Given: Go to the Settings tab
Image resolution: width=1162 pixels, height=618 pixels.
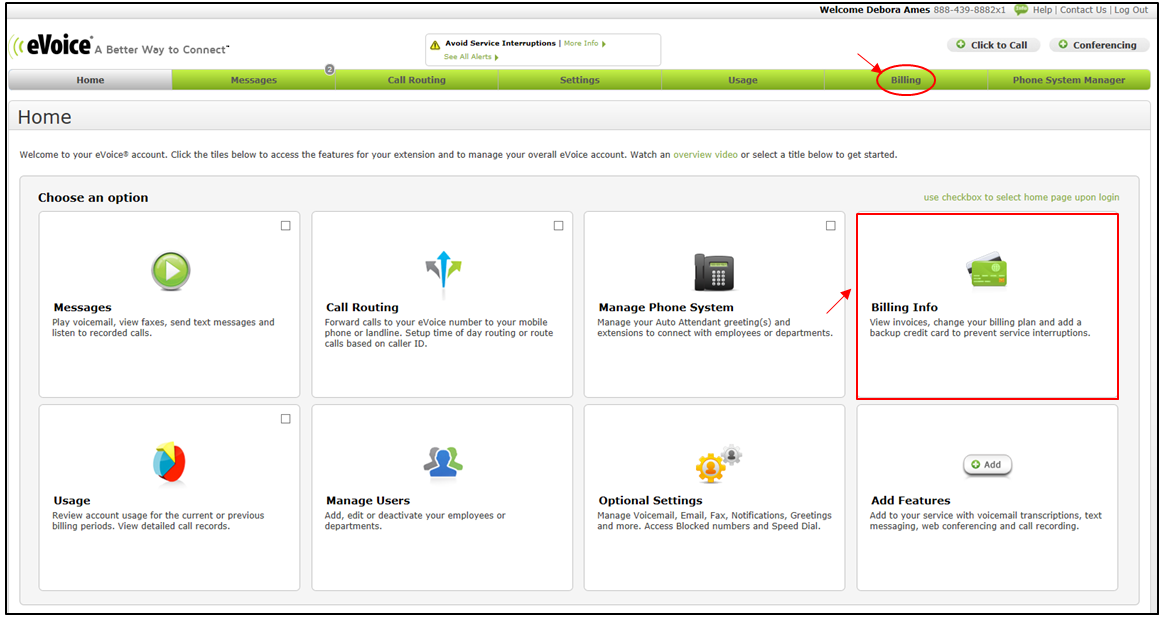Looking at the screenshot, I should coord(580,80).
